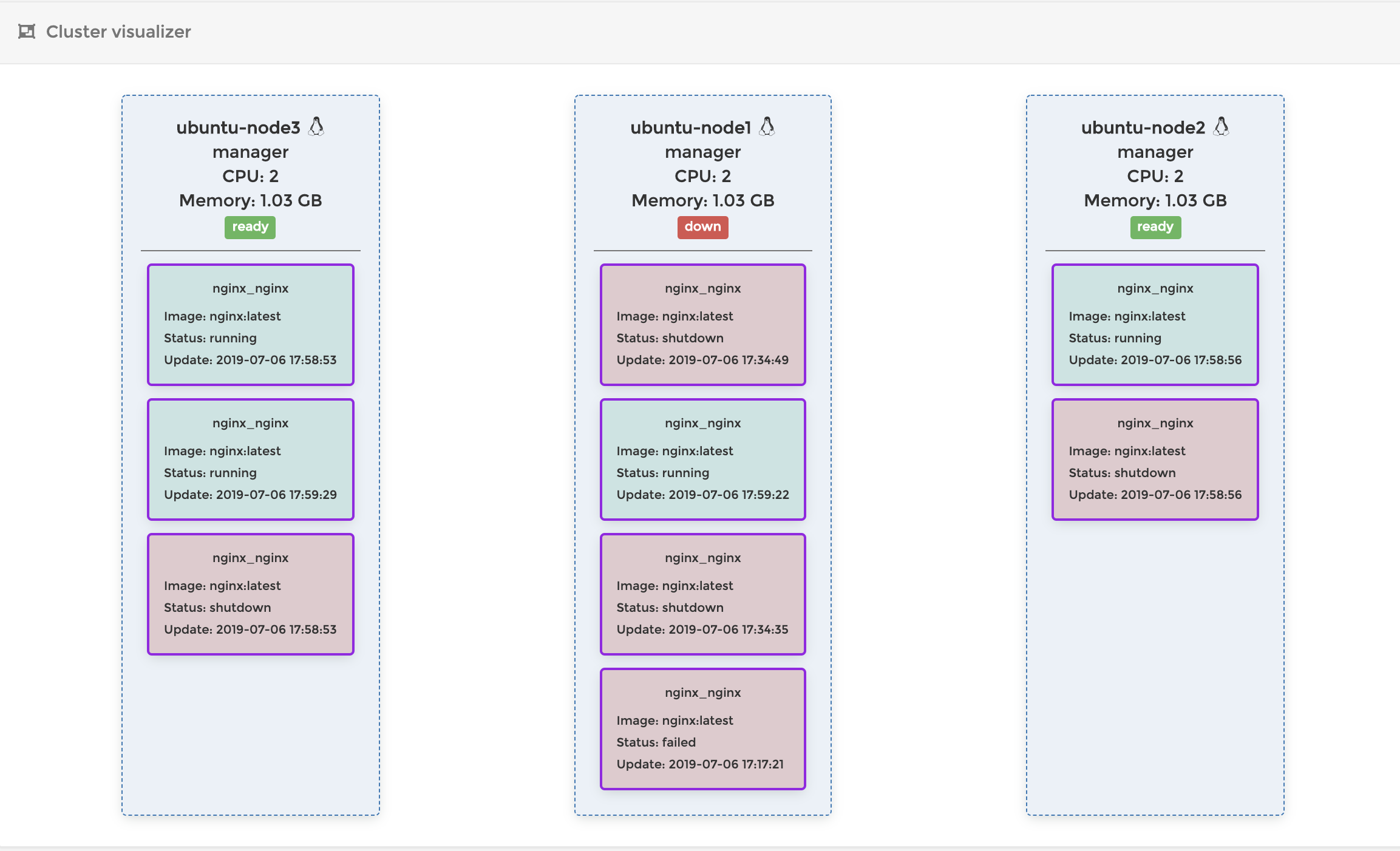
Task: Click the green ready badge under ubuntu-node2
Action: click(x=1155, y=227)
